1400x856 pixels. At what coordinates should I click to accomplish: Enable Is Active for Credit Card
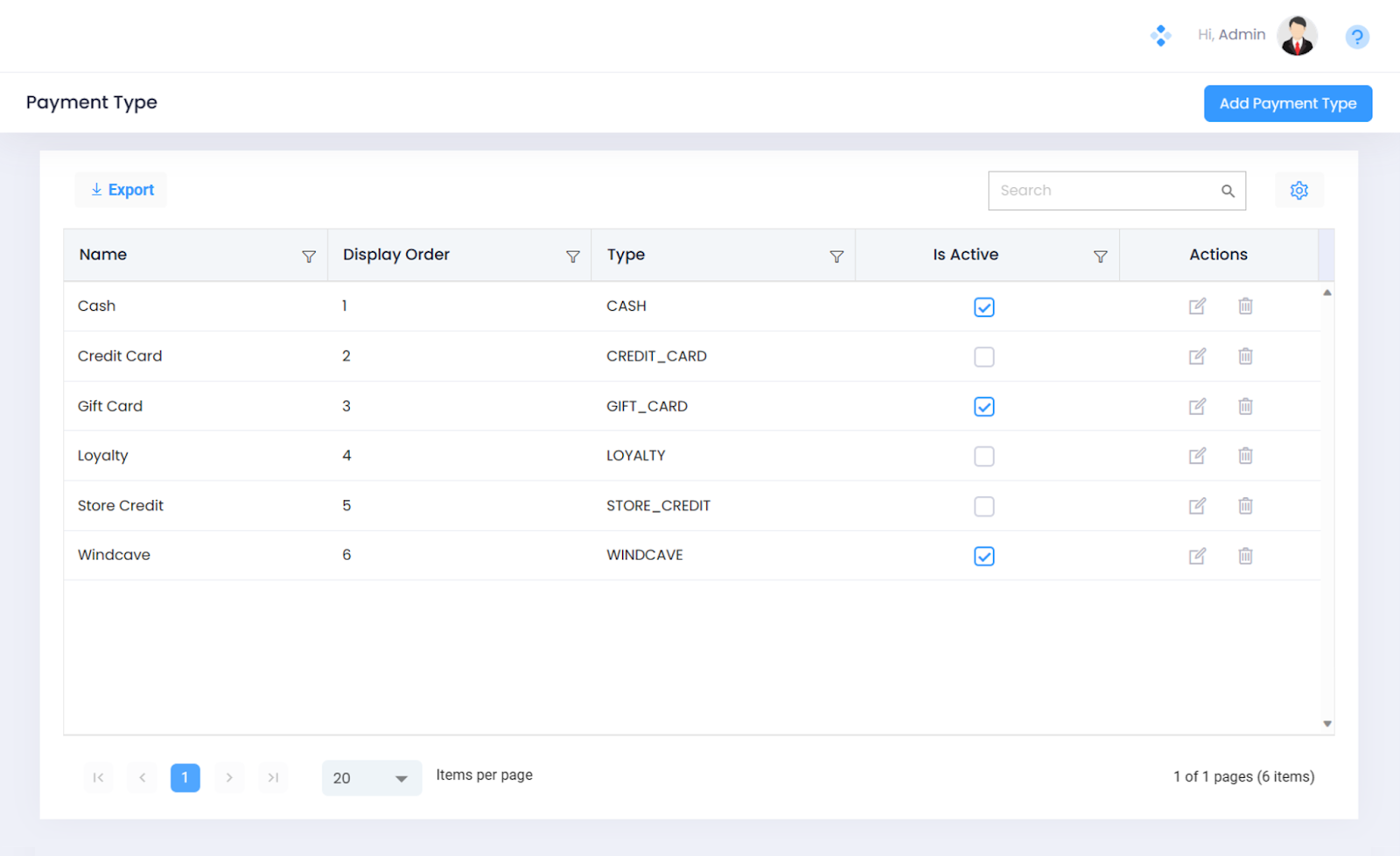click(x=983, y=357)
